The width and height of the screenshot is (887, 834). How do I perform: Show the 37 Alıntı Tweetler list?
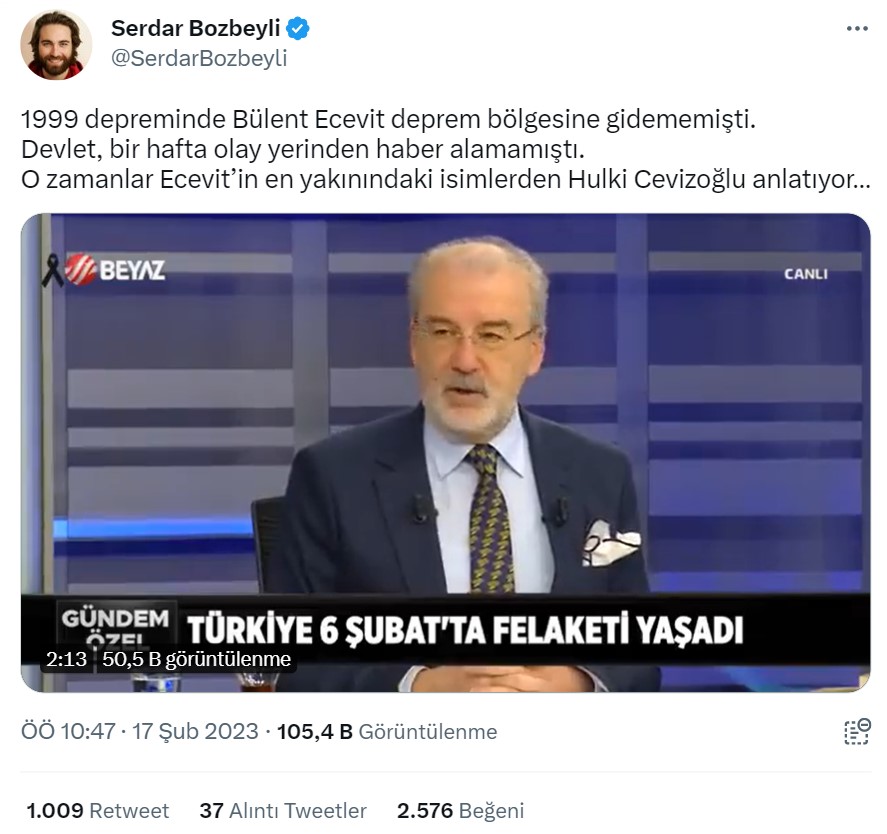pyautogui.click(x=283, y=810)
